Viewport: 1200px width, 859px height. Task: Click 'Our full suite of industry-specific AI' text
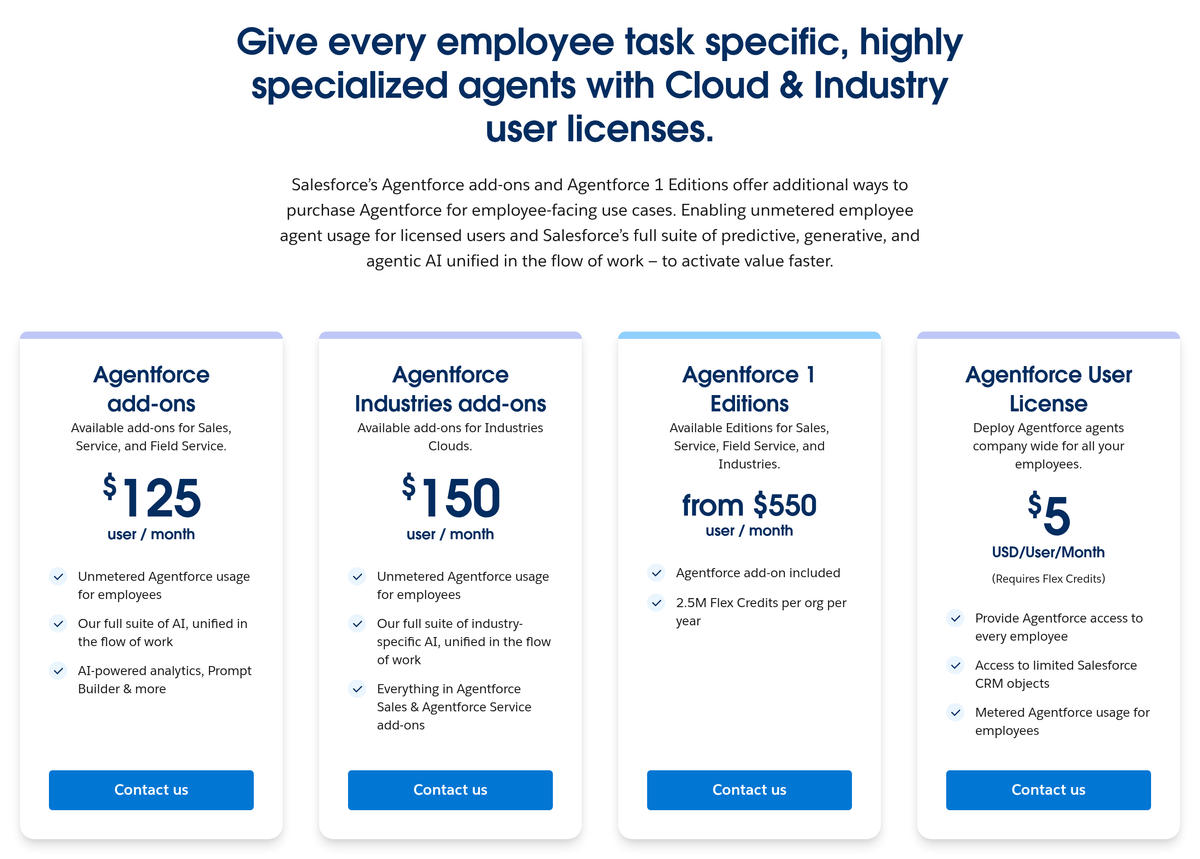(x=464, y=642)
